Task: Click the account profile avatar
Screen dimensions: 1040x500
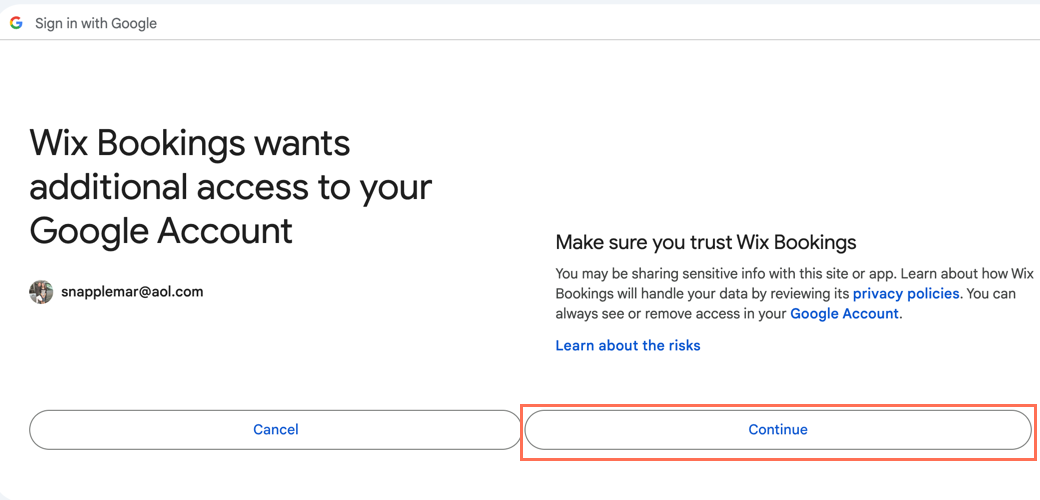Action: [41, 292]
